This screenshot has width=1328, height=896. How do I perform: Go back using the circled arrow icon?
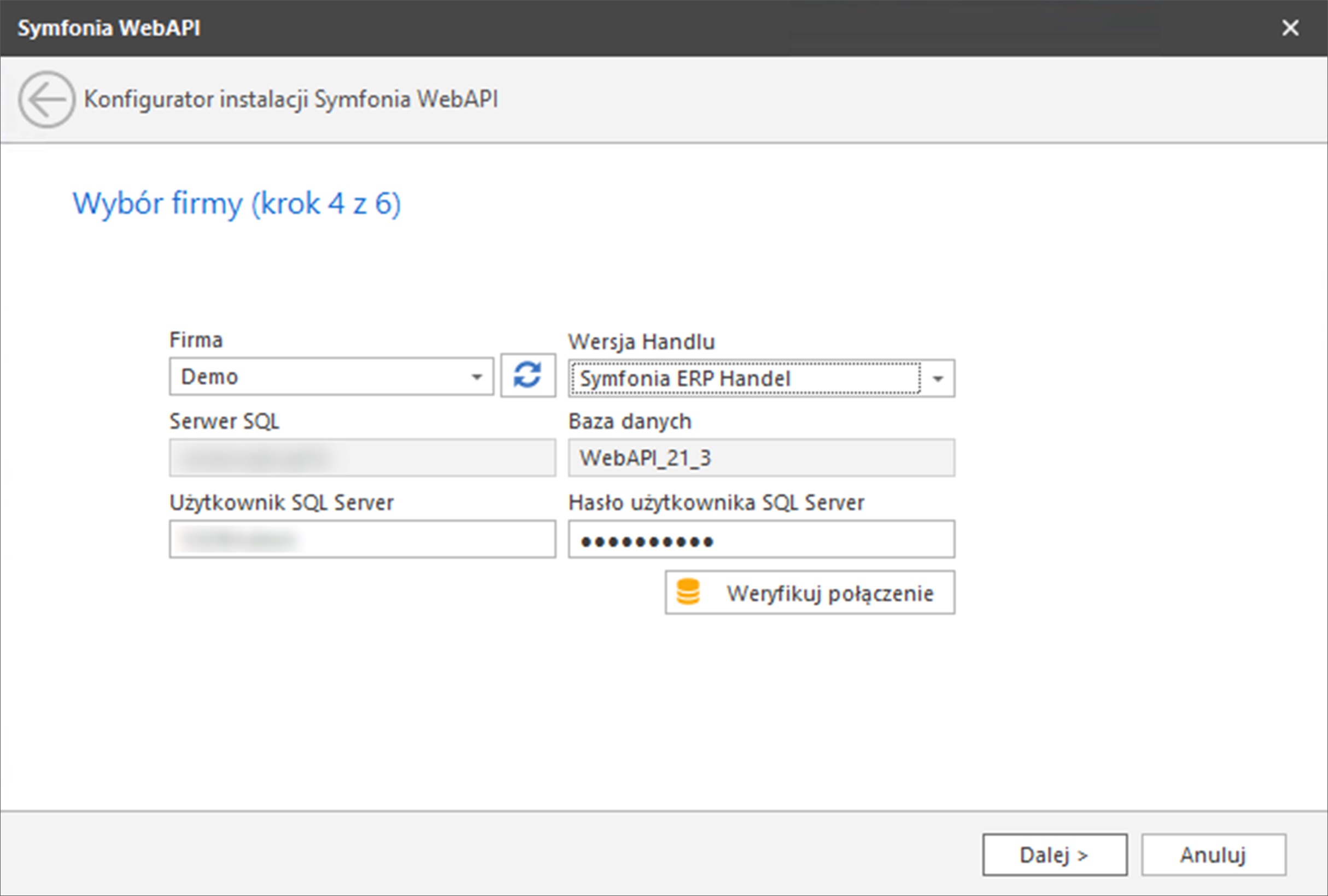click(46, 99)
